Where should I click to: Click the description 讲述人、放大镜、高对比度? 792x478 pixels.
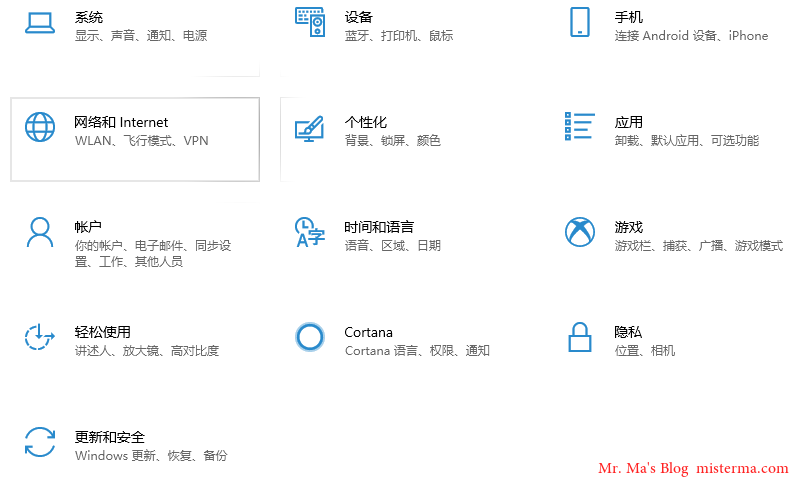click(147, 351)
